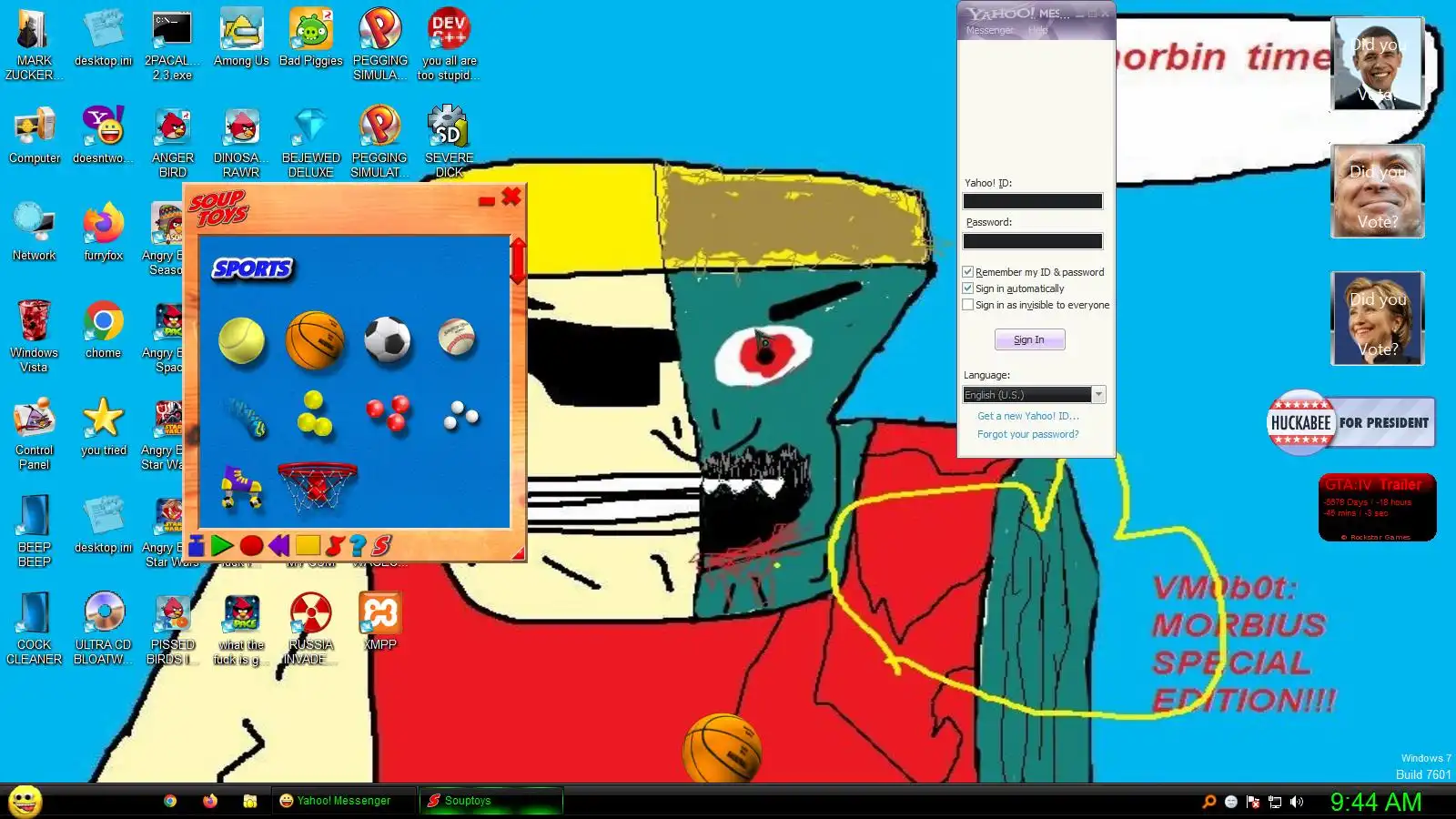Screen dimensions: 1456x819
Task: Click the pinned Firefox taskbar icon
Action: point(210,801)
